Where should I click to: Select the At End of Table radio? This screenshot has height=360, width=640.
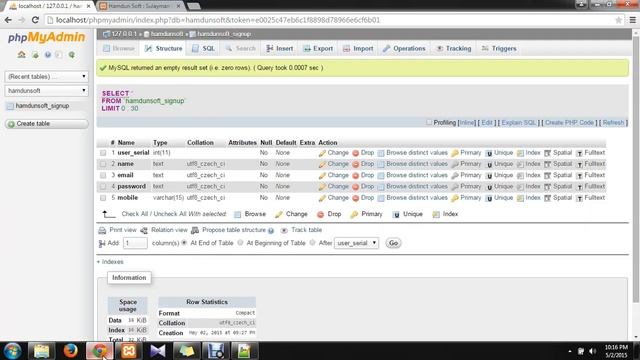tap(184, 243)
